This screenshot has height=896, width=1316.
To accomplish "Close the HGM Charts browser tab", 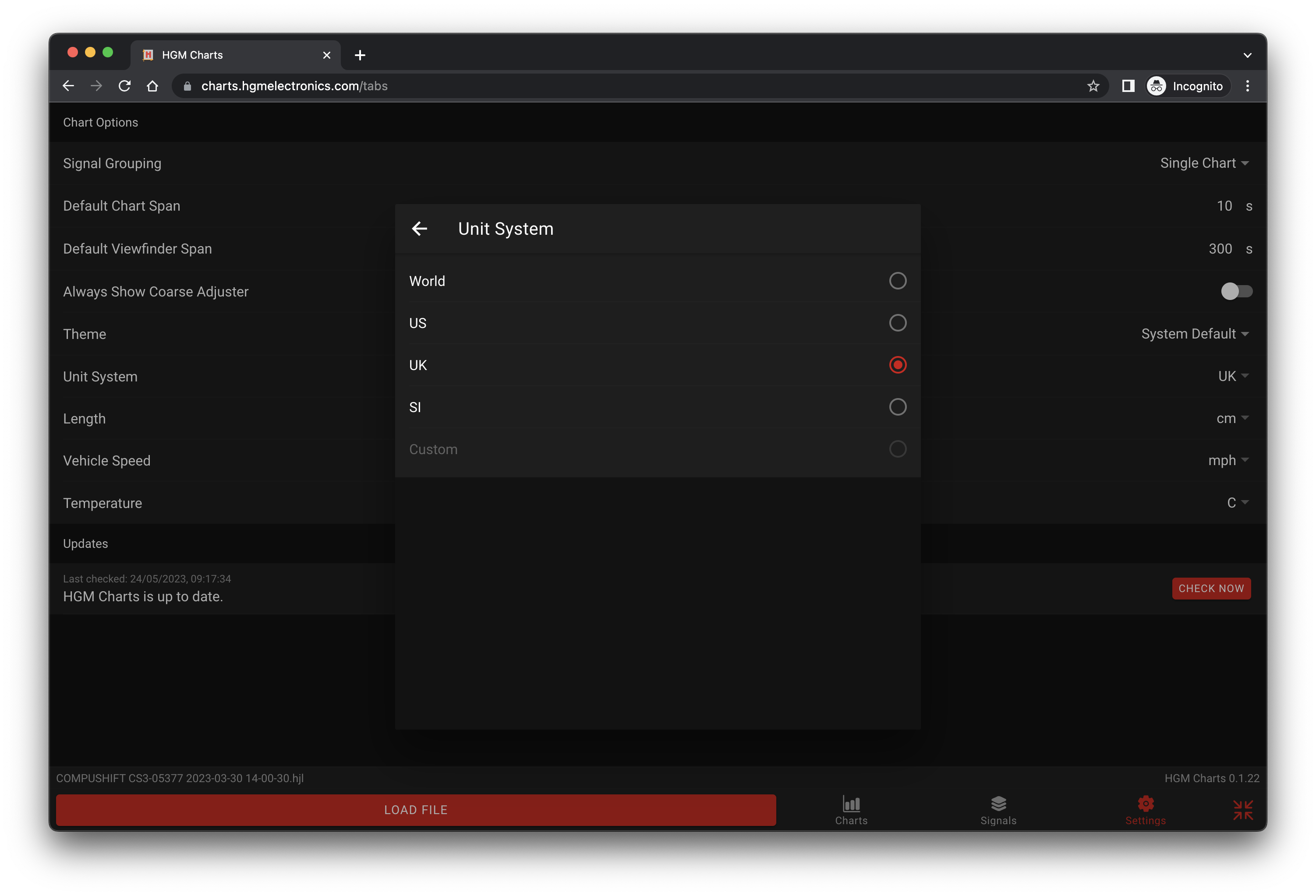I will point(326,56).
